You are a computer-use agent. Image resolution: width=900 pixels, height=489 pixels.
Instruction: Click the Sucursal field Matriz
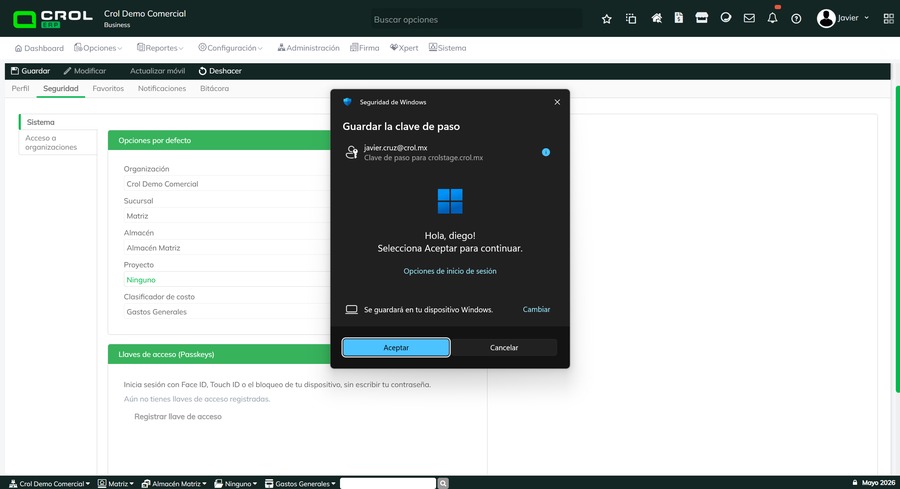coord(227,216)
